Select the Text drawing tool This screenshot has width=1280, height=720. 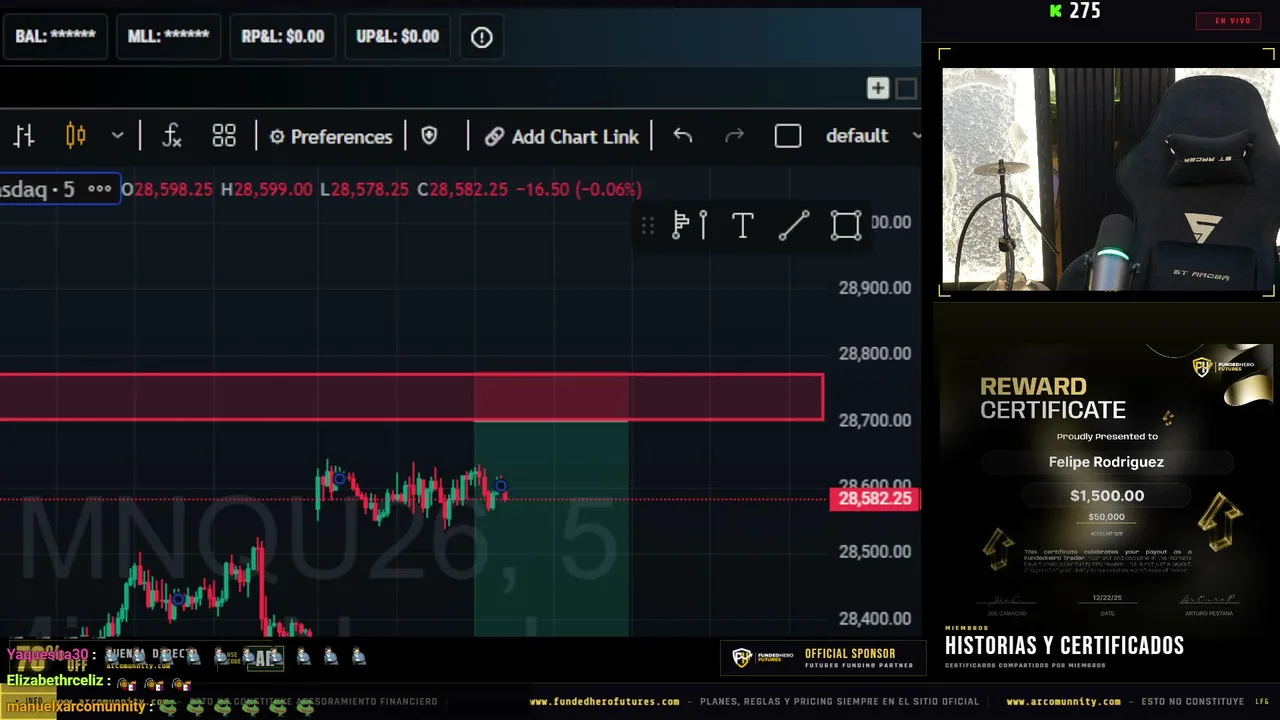tap(742, 226)
